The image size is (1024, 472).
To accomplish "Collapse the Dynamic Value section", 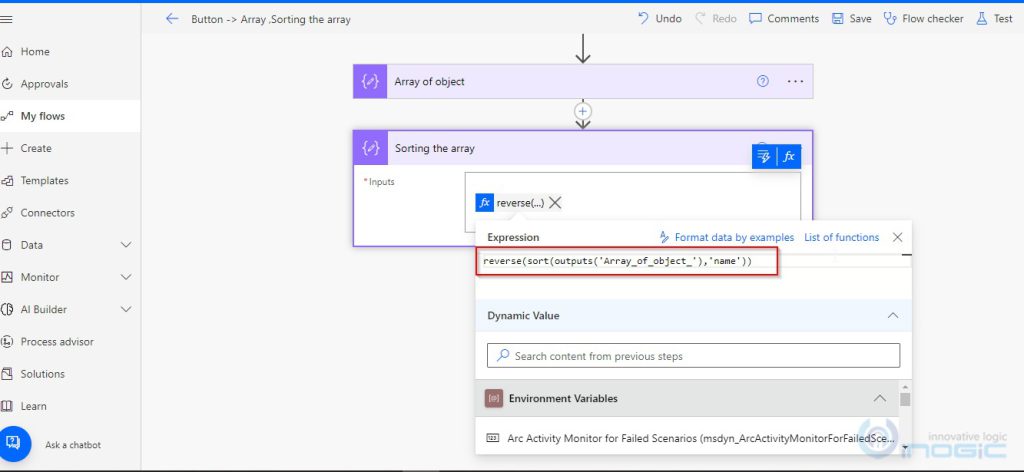I will coord(892,315).
